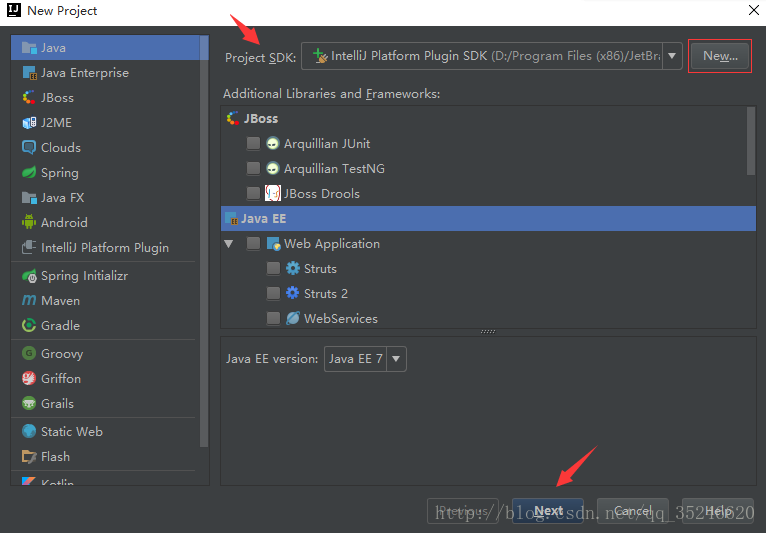This screenshot has width=766, height=533.
Task: Select Java Enterprise project type
Action: (106, 73)
